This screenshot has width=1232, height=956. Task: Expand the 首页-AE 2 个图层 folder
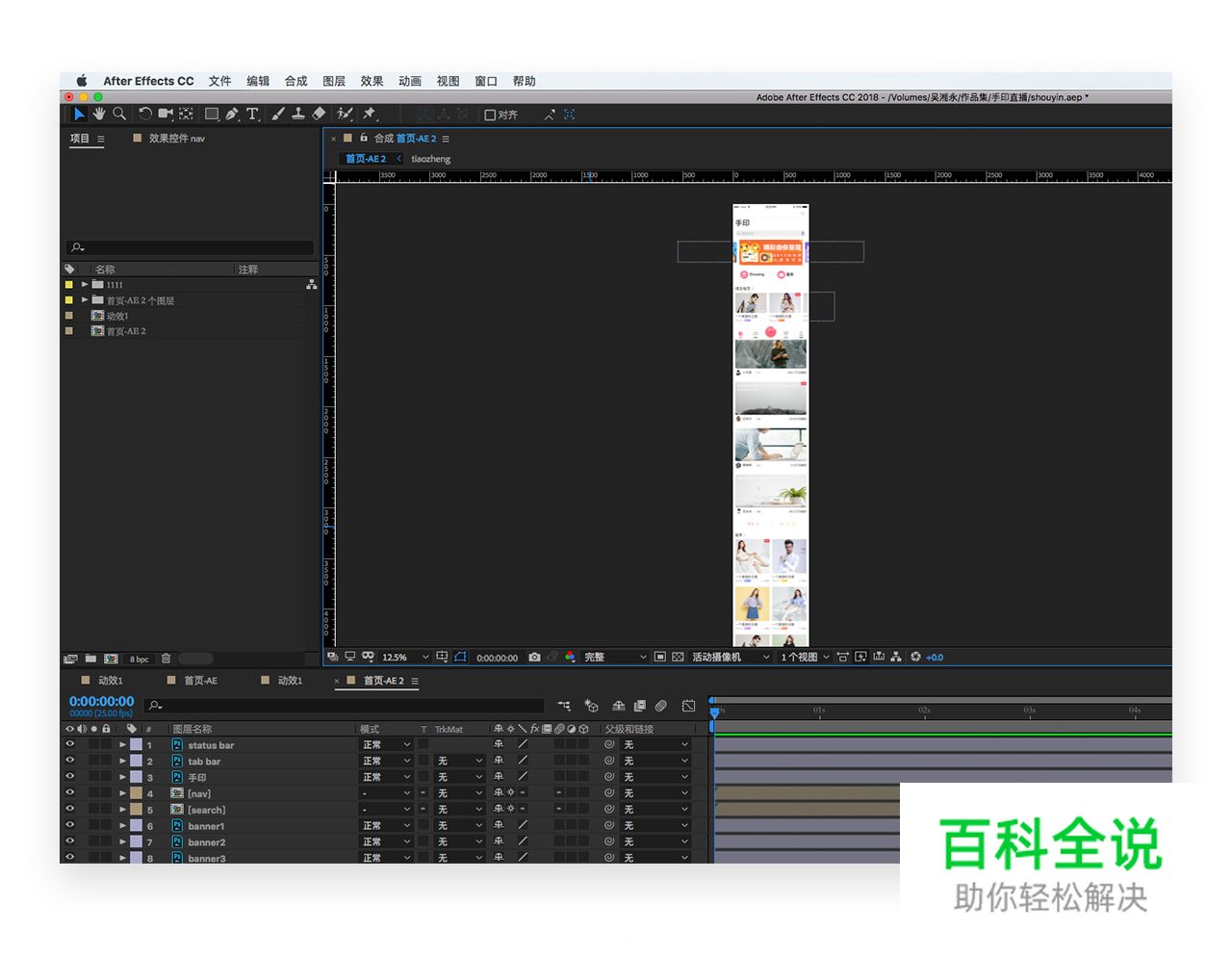pyautogui.click(x=85, y=300)
